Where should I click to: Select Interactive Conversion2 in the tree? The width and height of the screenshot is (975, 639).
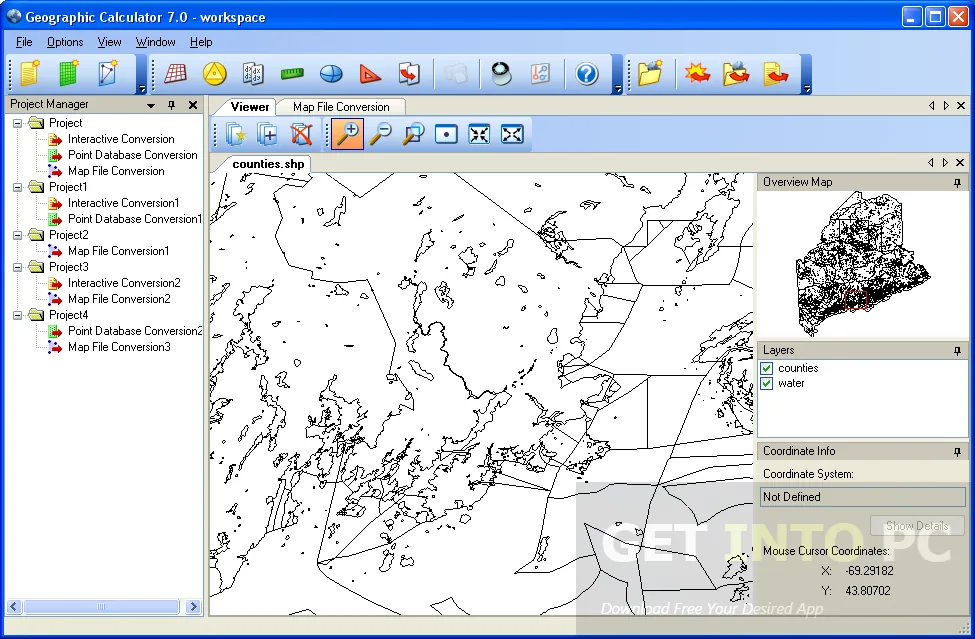click(124, 283)
